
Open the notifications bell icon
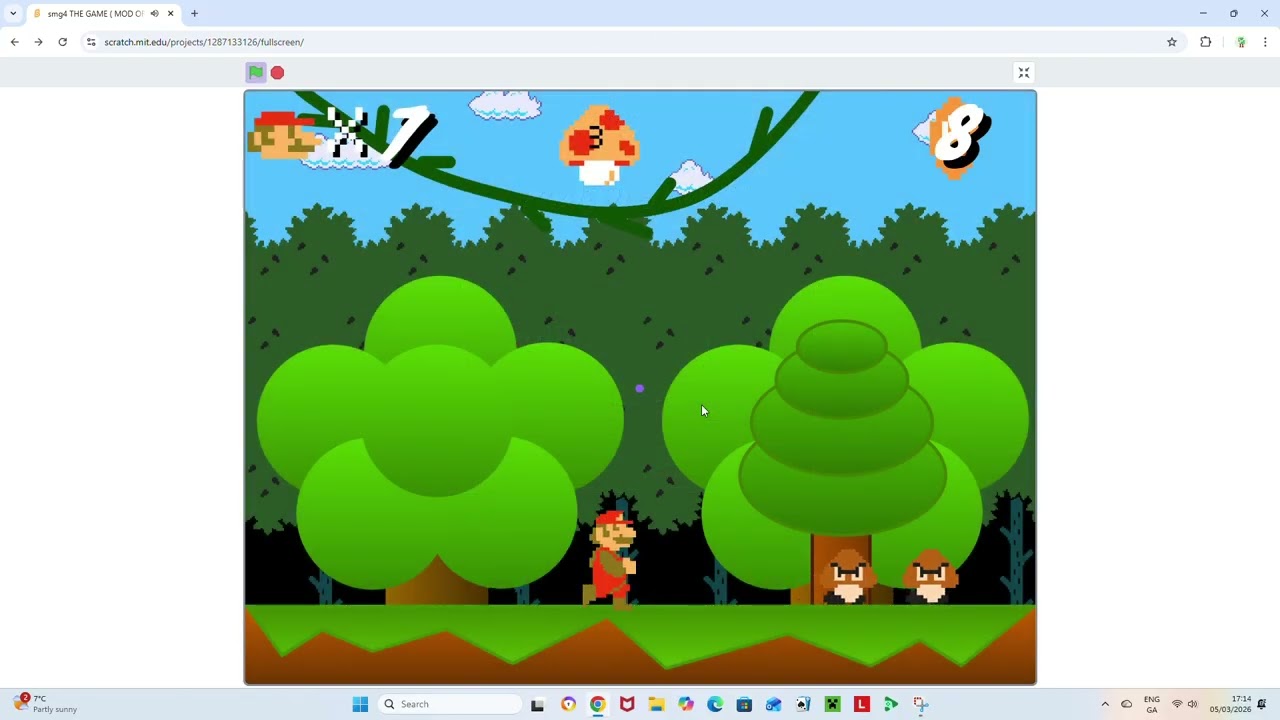(1262, 704)
